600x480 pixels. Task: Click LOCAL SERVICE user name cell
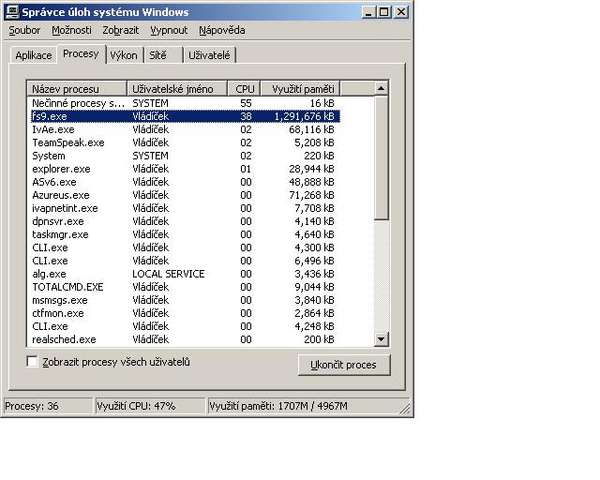(x=168, y=274)
